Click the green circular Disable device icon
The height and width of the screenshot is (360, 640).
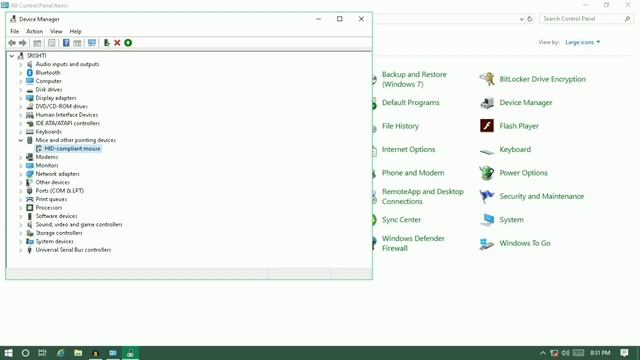[x=128, y=43]
